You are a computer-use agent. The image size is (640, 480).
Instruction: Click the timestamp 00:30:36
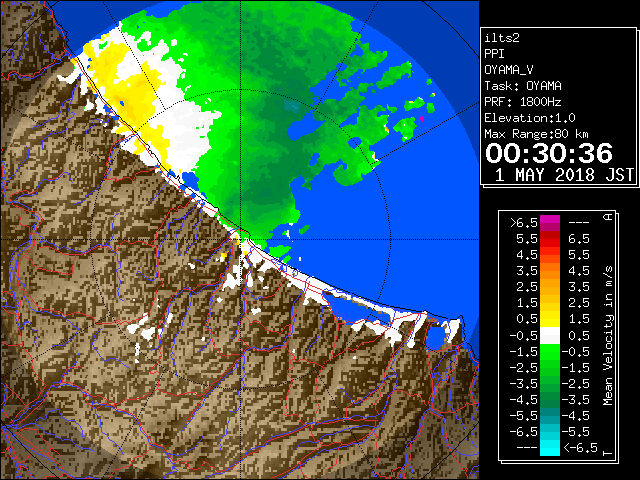pyautogui.click(x=549, y=153)
